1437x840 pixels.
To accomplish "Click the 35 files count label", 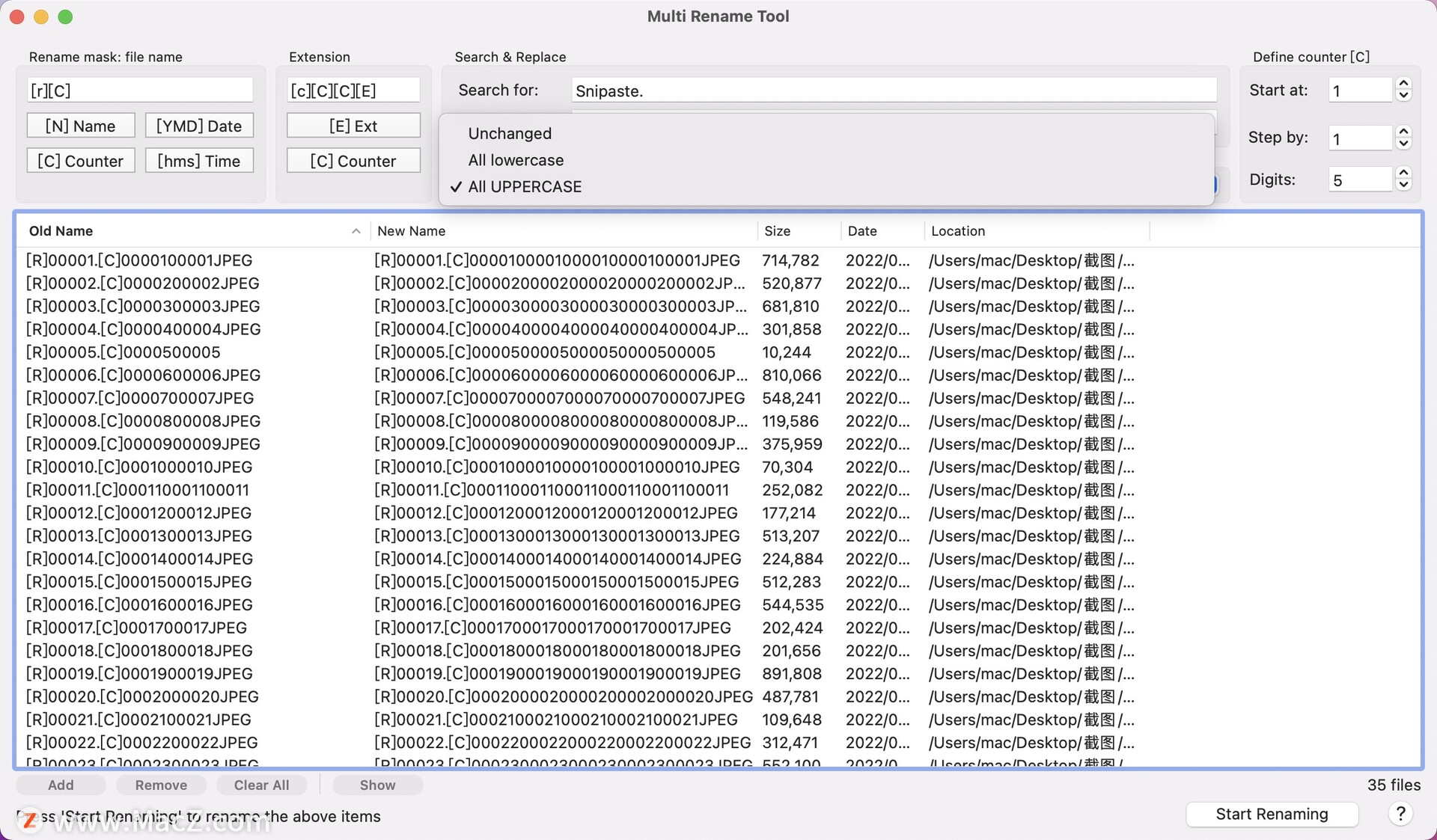I will (x=1394, y=785).
